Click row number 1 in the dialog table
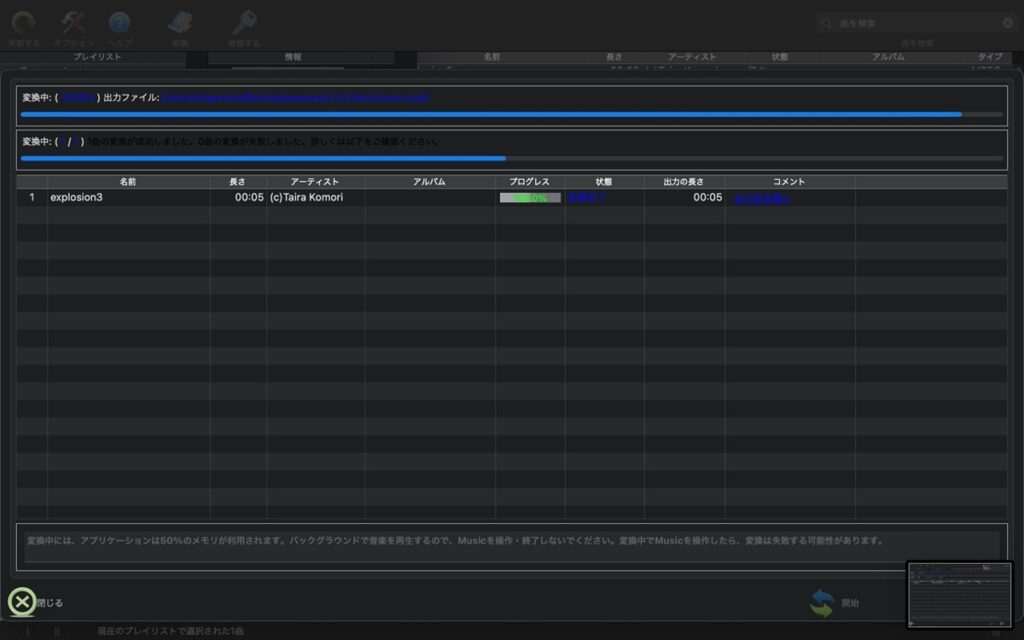This screenshot has width=1024, height=640. click(x=31, y=197)
